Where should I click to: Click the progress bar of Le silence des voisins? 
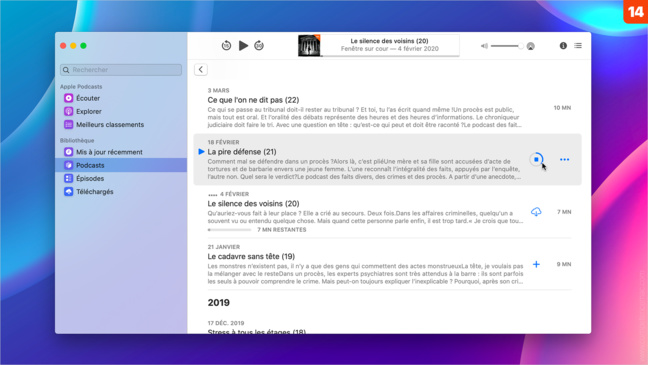[x=229, y=229]
